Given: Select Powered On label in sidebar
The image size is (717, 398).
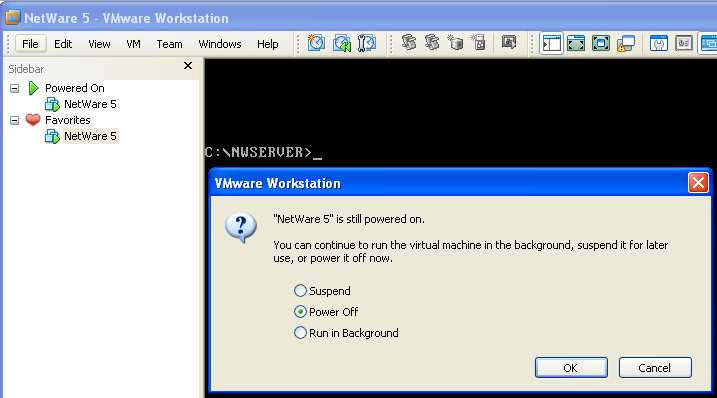Looking at the screenshot, I should pyautogui.click(x=75, y=88).
